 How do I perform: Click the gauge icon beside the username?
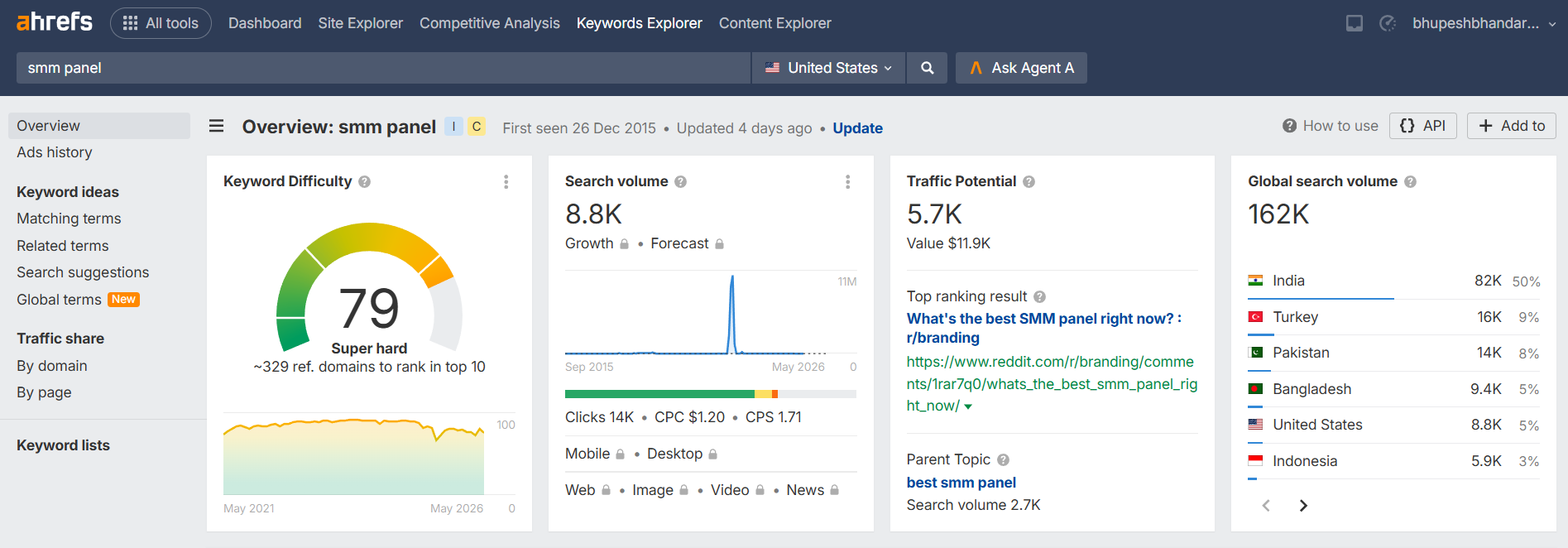pyautogui.click(x=1388, y=23)
